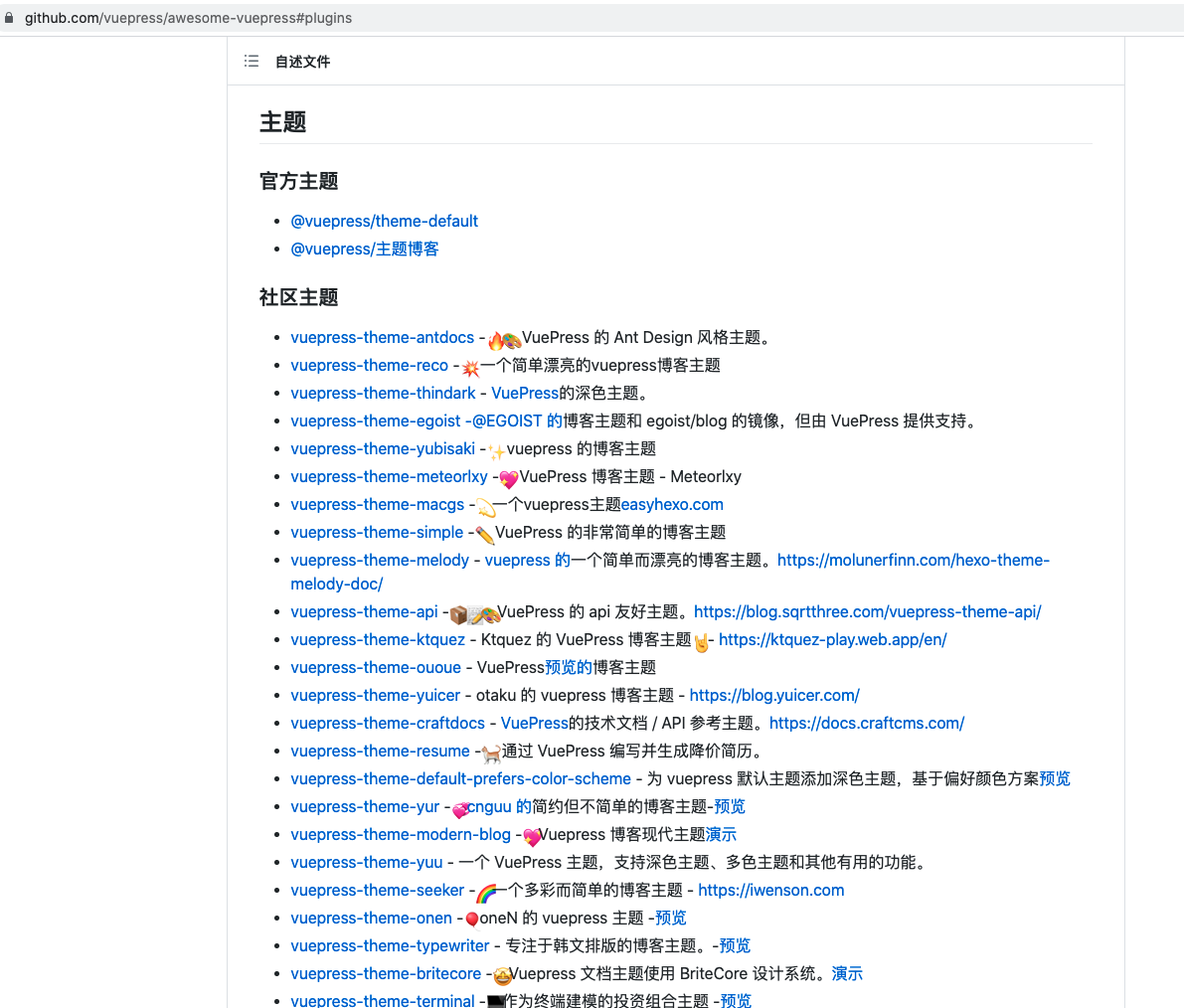Open vuepress-theme-egoist link
This screenshot has height=1008, width=1184.
[x=376, y=421]
